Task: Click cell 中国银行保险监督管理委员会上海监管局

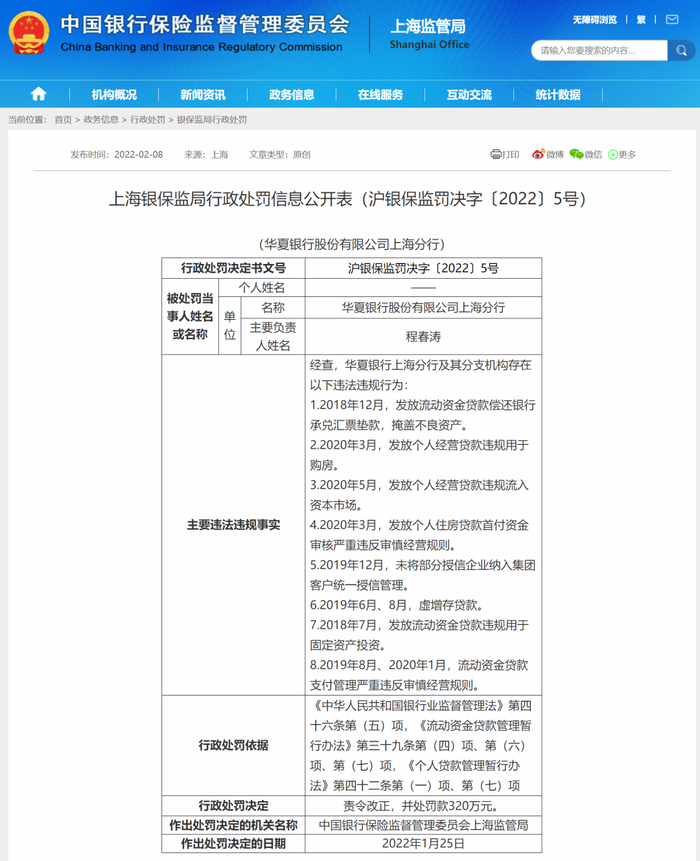Action: click(423, 825)
